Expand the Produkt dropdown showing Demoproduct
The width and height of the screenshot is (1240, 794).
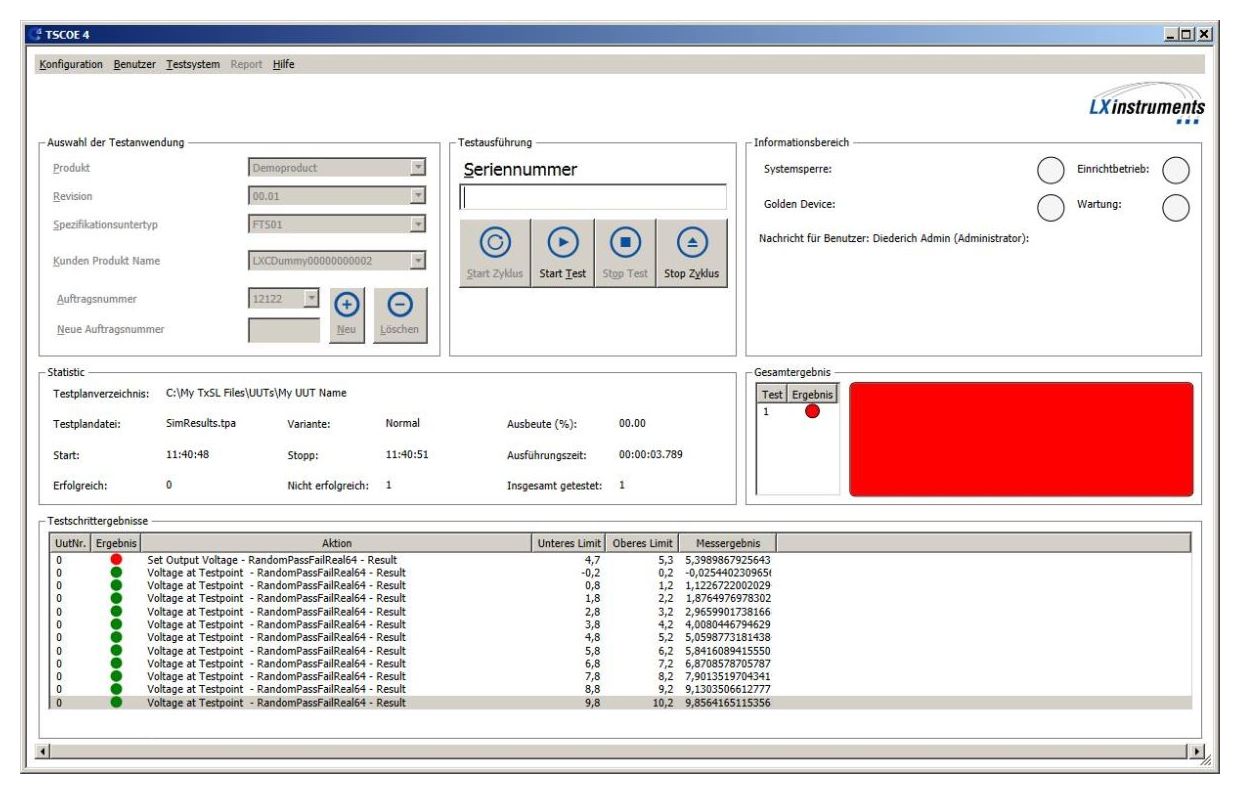tap(419, 168)
